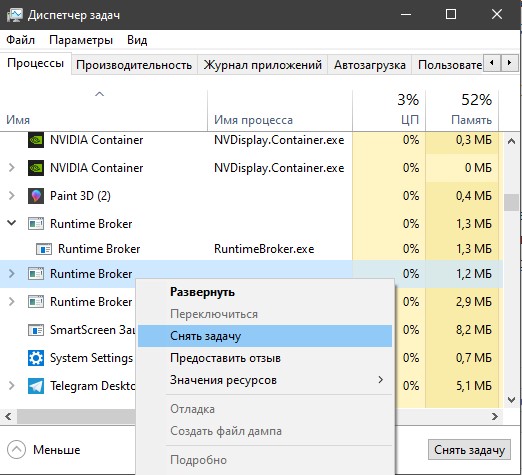Expand the Telegram Desktop group
522x475 pixels.
[x=11, y=386]
